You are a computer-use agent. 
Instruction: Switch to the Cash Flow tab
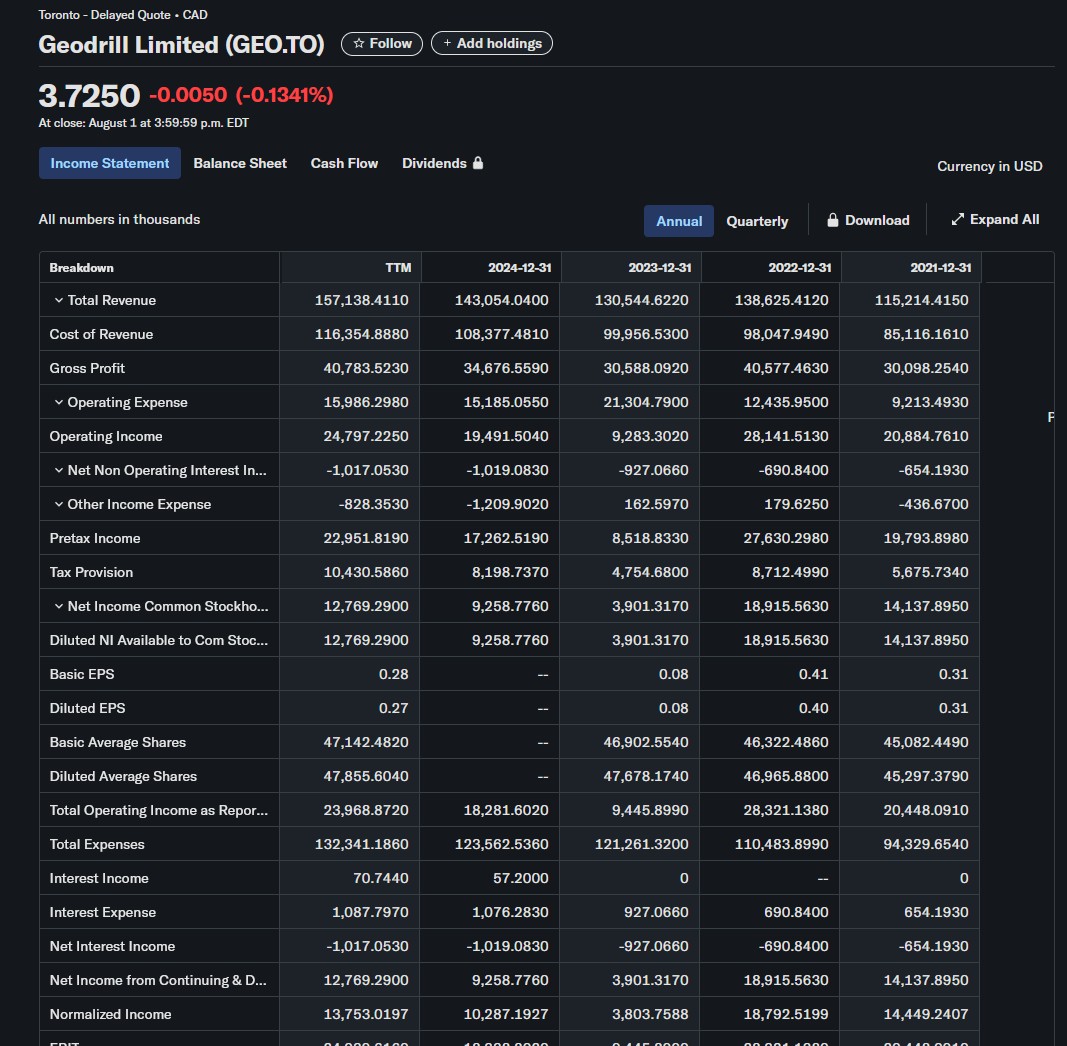344,163
